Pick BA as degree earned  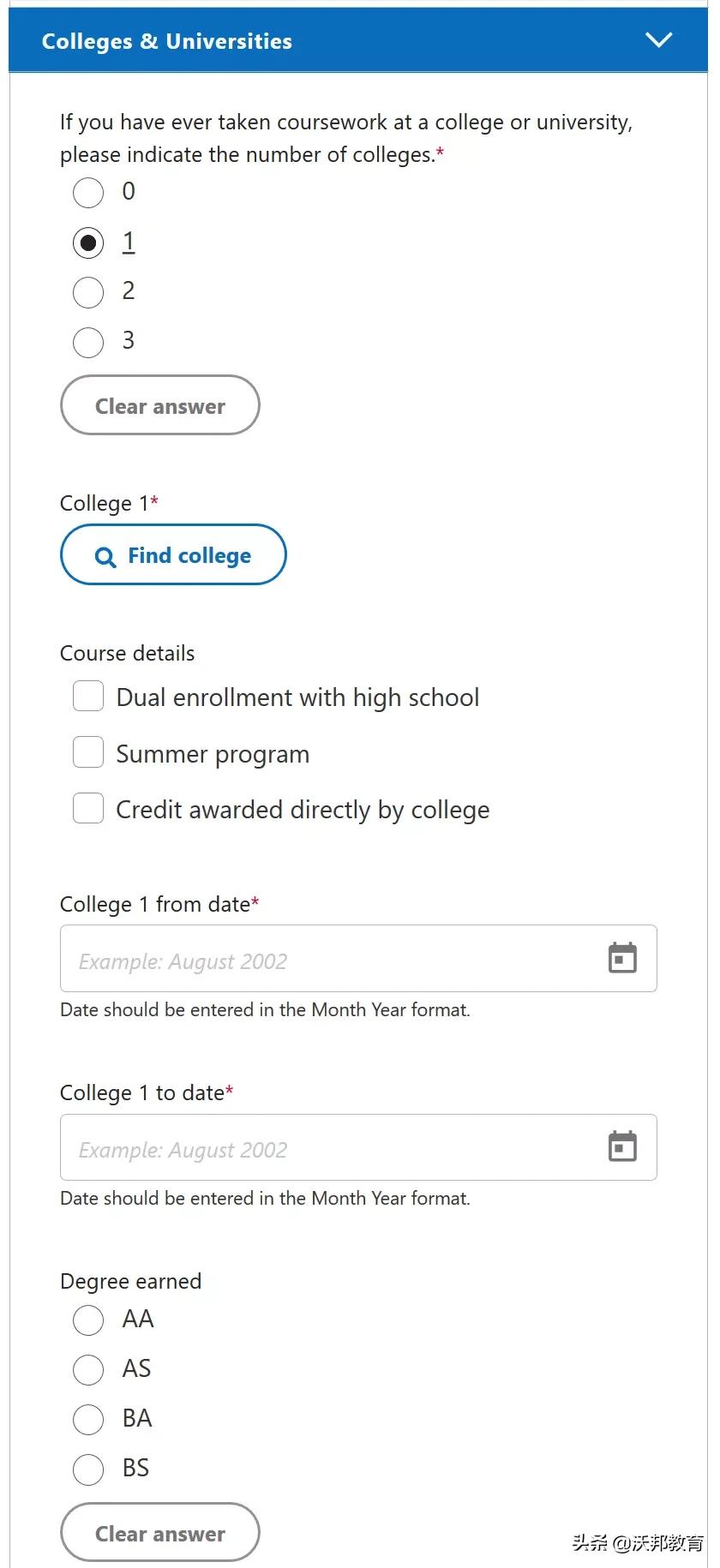88,1419
